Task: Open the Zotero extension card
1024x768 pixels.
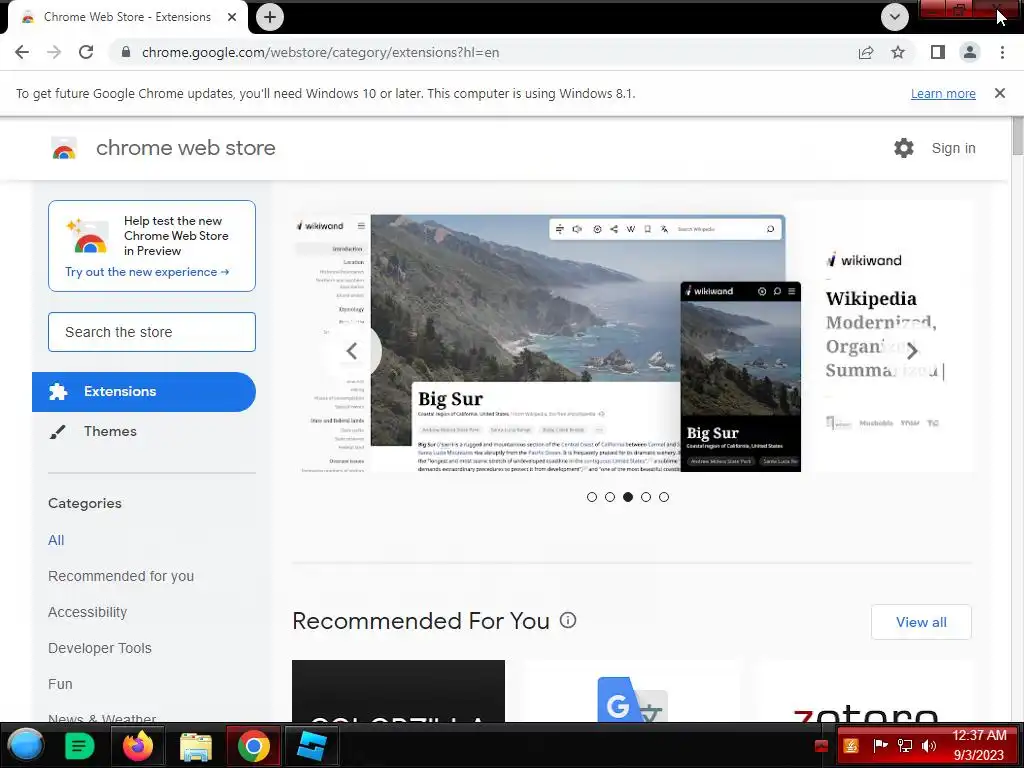Action: pos(865,691)
